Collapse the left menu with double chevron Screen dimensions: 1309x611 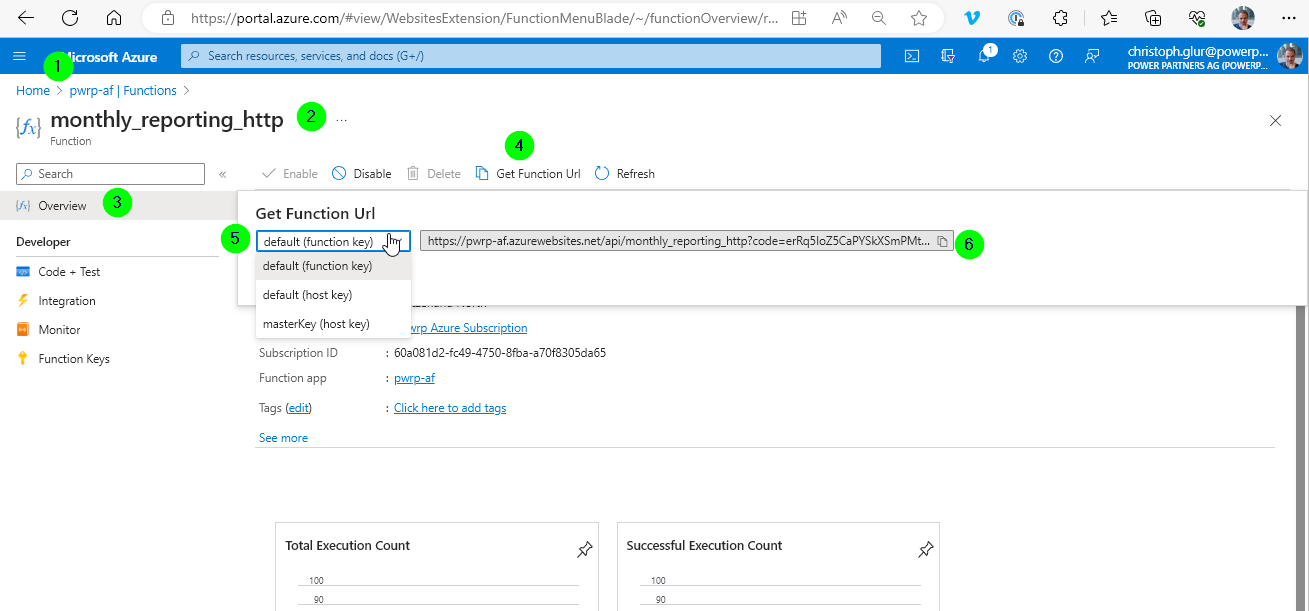[x=222, y=174]
